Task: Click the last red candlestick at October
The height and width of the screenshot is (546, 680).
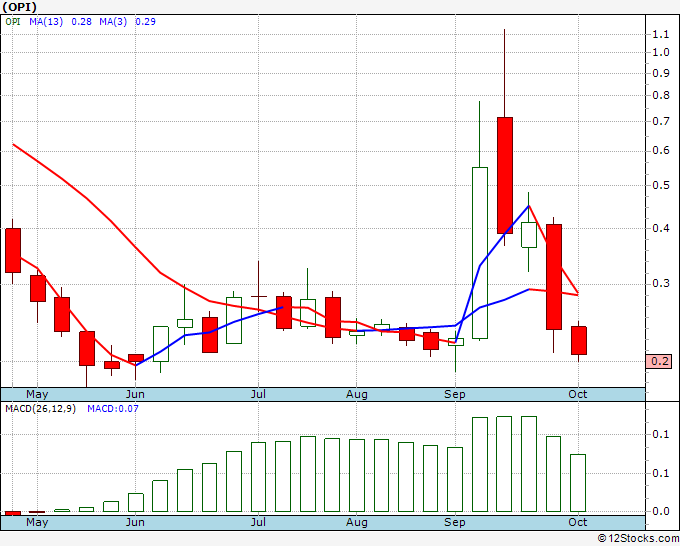Action: [579, 340]
